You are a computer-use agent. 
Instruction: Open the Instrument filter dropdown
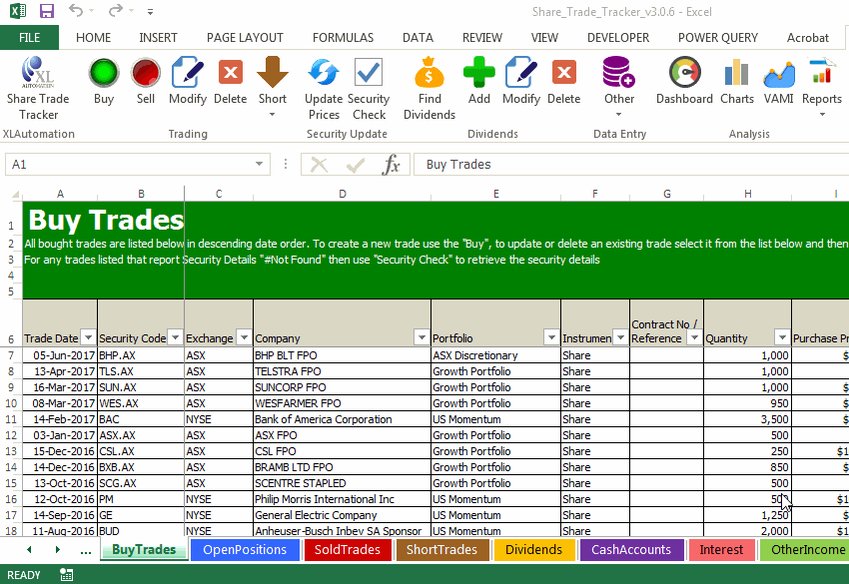point(621,337)
